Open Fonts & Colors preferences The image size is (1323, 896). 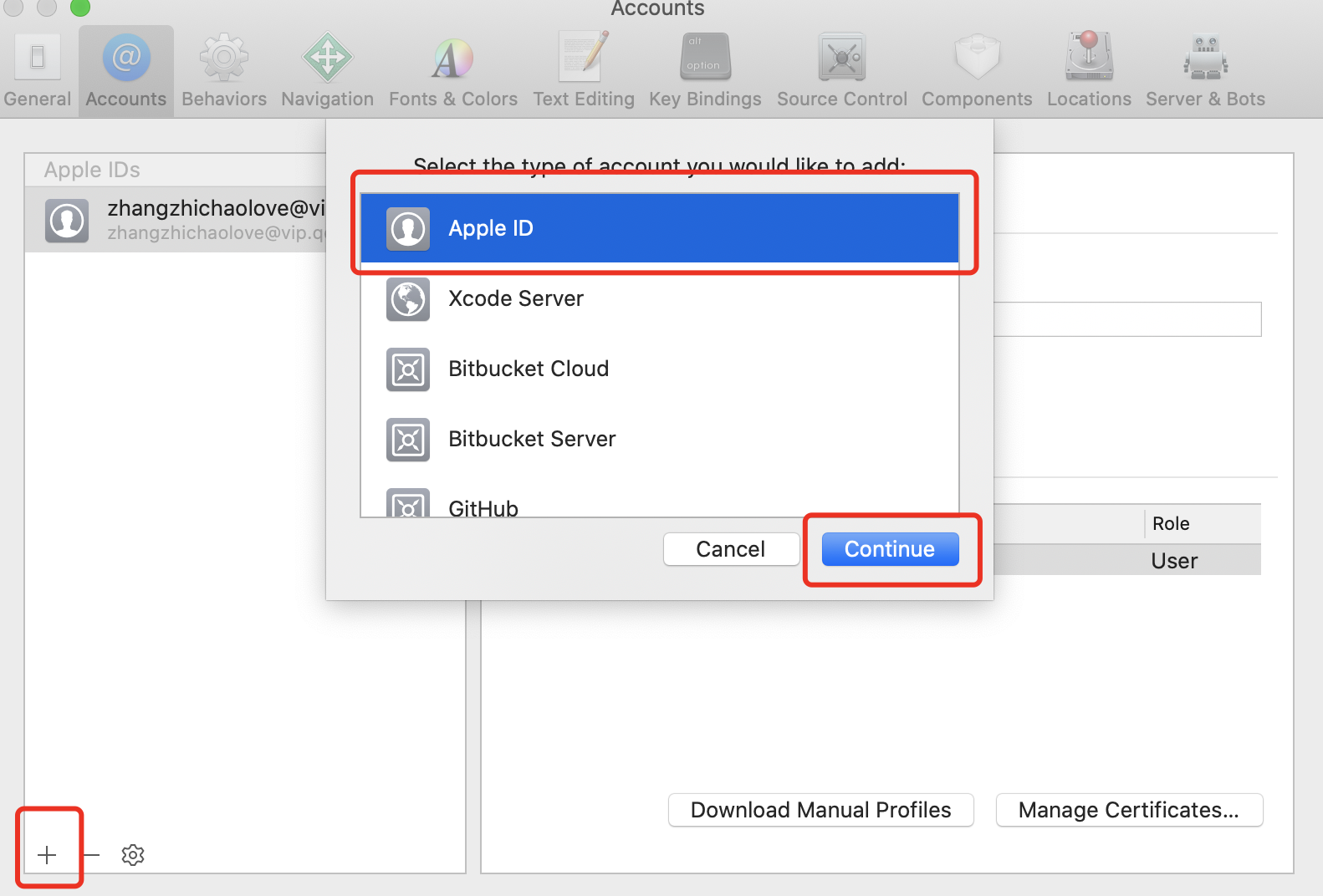[452, 72]
